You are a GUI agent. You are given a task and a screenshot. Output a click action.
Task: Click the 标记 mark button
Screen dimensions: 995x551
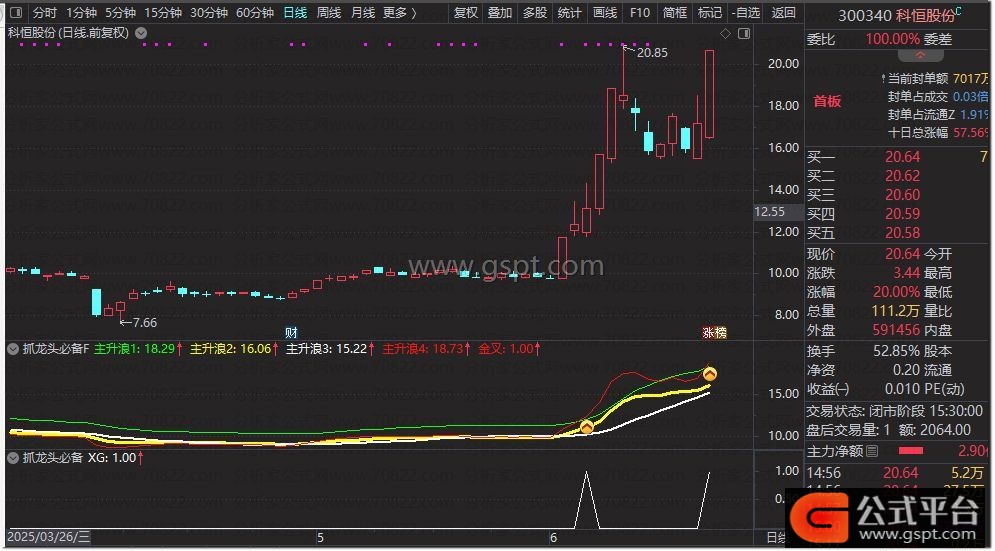point(709,13)
